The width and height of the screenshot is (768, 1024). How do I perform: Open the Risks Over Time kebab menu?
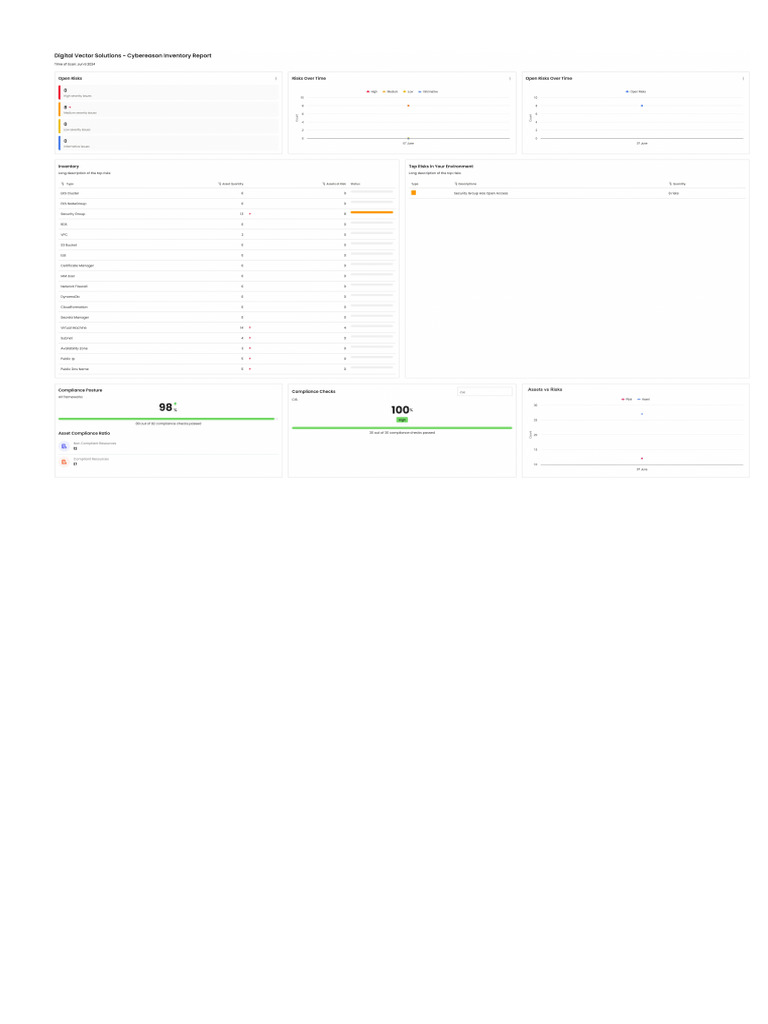(510, 78)
